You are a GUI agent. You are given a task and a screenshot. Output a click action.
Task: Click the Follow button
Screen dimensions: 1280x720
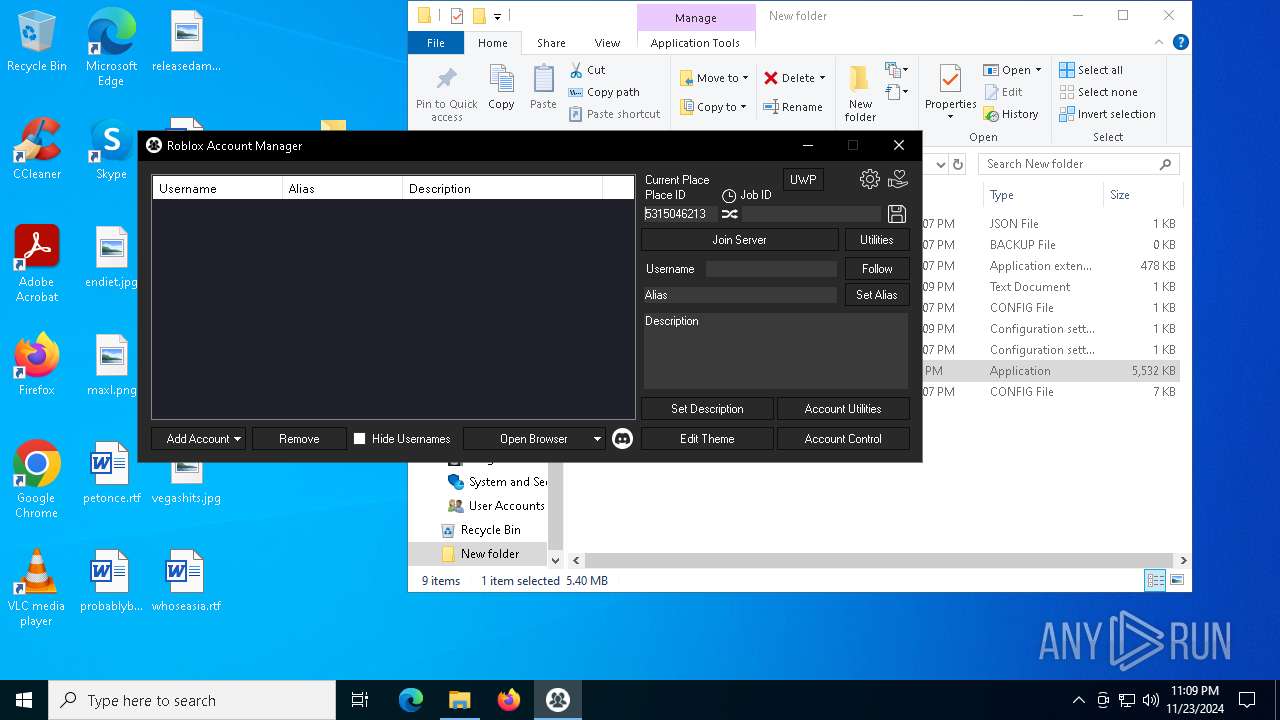coord(877,269)
